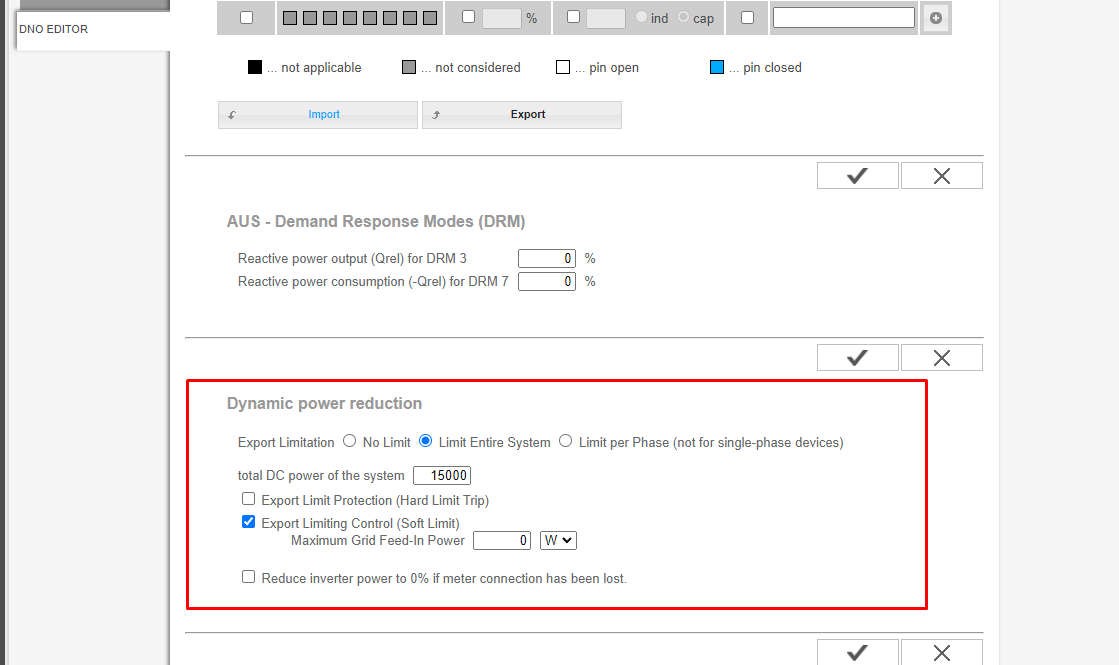Click the plus icon to add a rule
The width and height of the screenshot is (1119, 665).
coord(936,18)
